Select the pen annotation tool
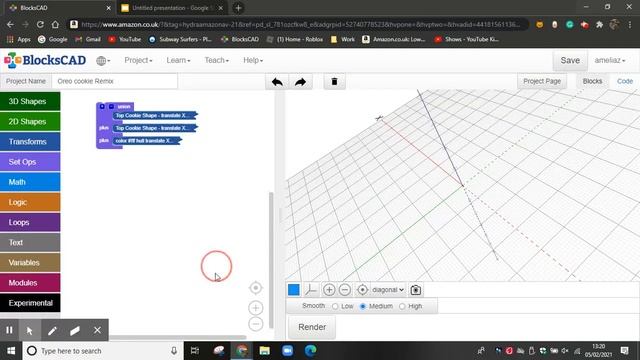The width and height of the screenshot is (640, 360). (x=52, y=330)
